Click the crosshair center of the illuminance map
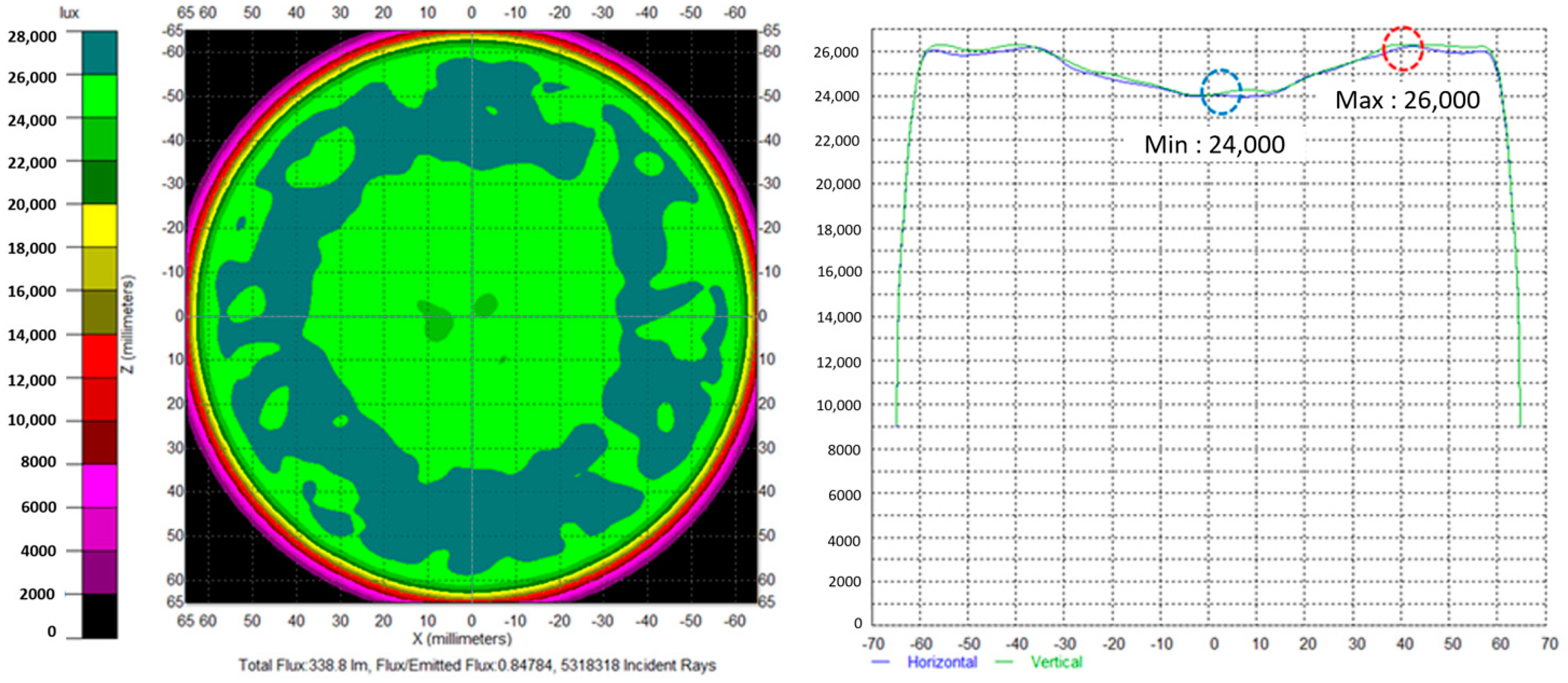The image size is (1568, 683). point(472,316)
